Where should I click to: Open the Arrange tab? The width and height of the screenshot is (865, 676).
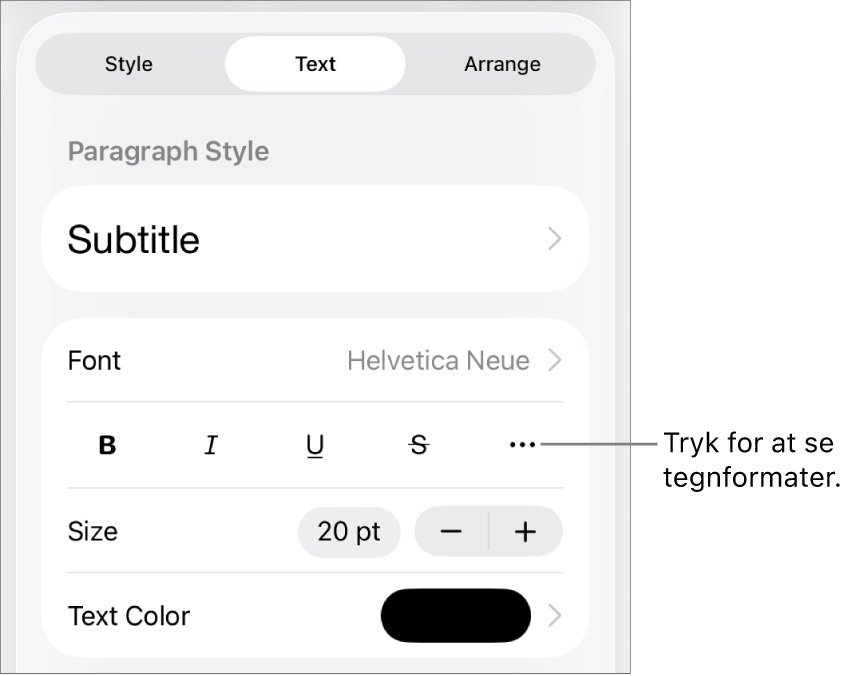[x=502, y=64]
